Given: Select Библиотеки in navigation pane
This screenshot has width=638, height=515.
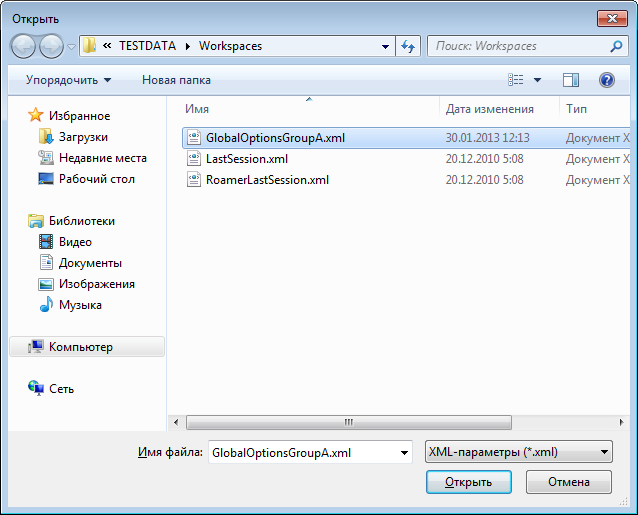Looking at the screenshot, I should click(x=82, y=221).
